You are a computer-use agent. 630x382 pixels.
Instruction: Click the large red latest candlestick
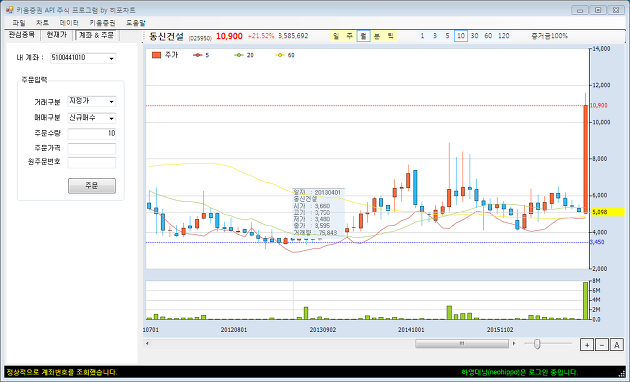click(585, 159)
